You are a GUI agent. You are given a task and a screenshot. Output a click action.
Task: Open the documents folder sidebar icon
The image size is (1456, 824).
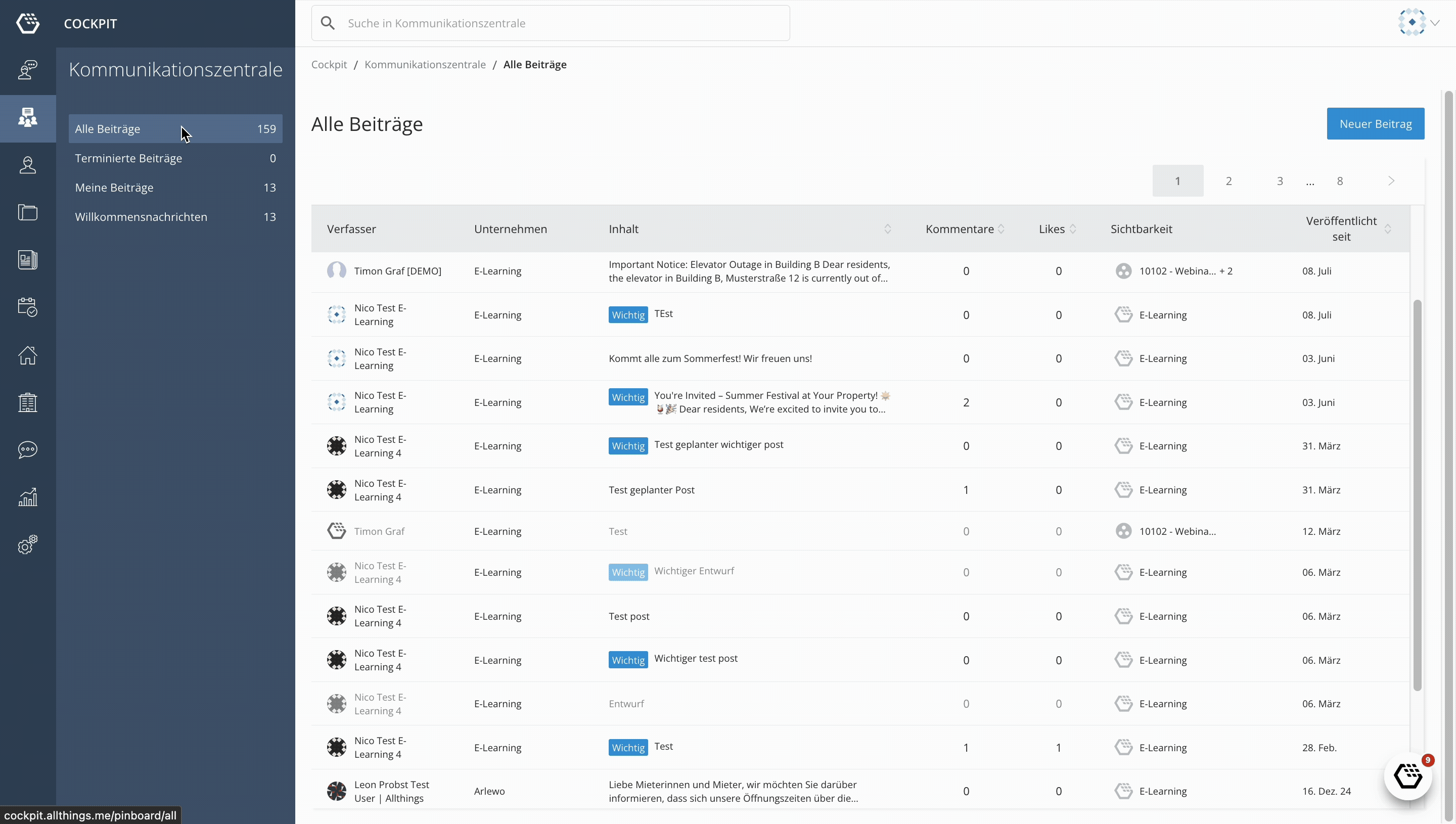click(x=27, y=213)
